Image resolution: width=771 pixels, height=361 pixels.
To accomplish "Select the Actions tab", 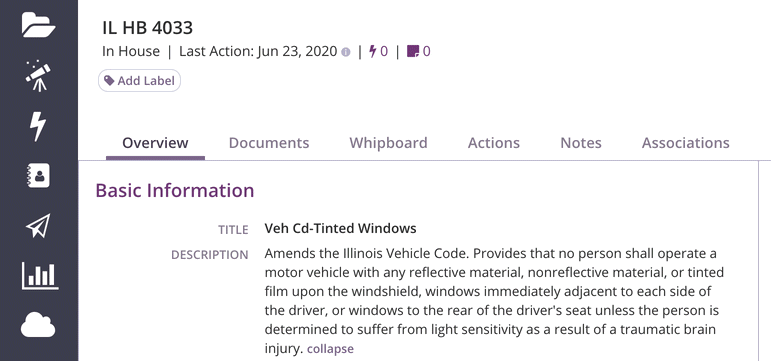I will click(494, 143).
